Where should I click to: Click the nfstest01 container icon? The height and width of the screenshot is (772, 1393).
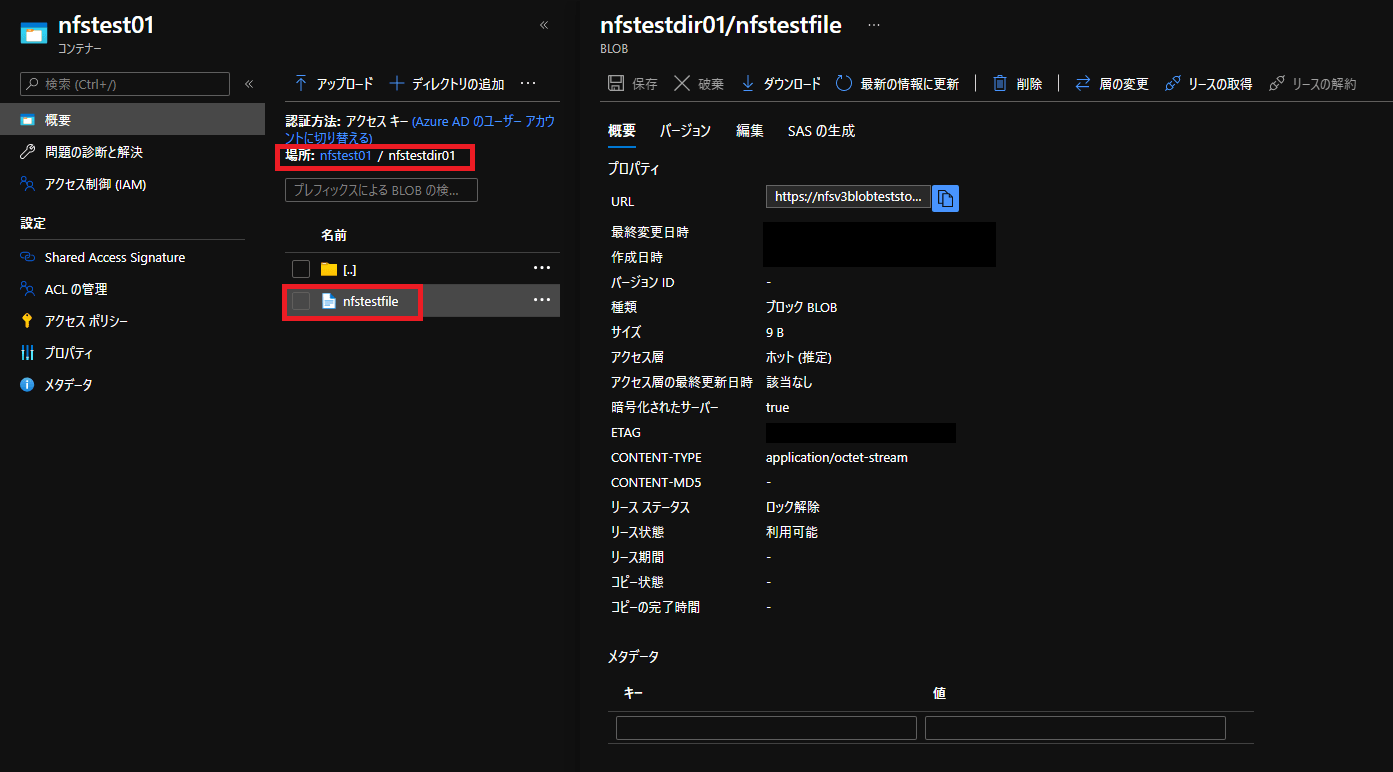33,33
